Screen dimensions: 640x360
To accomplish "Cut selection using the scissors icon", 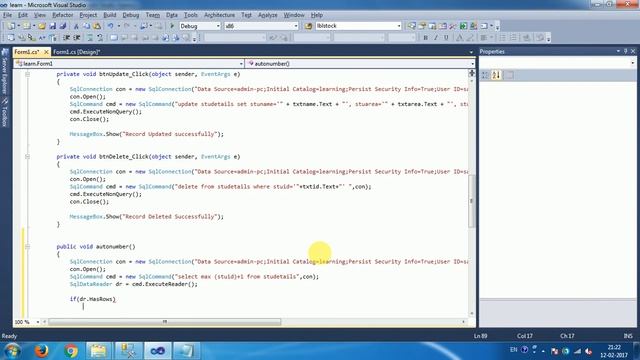I will point(76,26).
